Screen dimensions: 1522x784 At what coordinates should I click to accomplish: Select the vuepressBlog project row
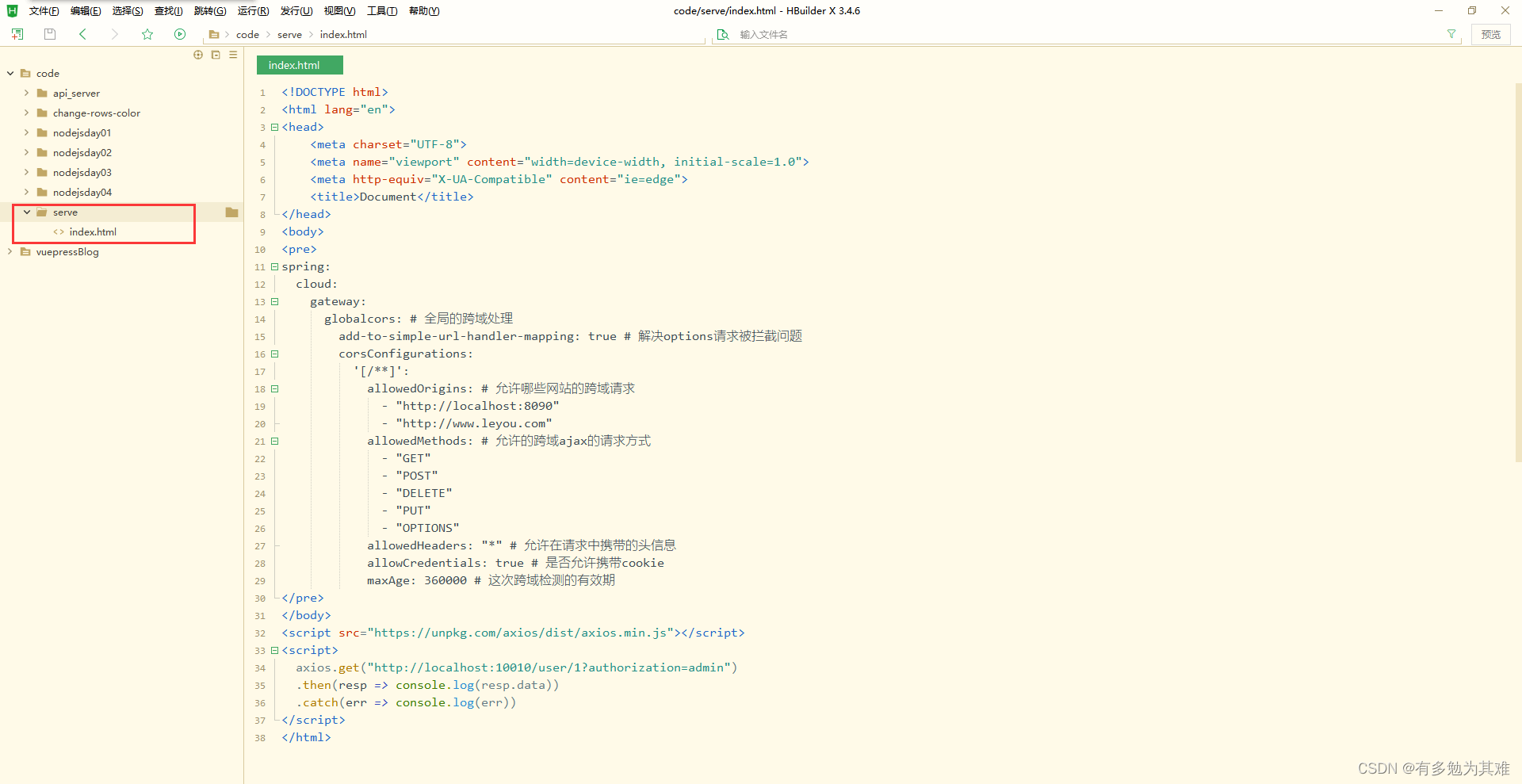point(121,252)
